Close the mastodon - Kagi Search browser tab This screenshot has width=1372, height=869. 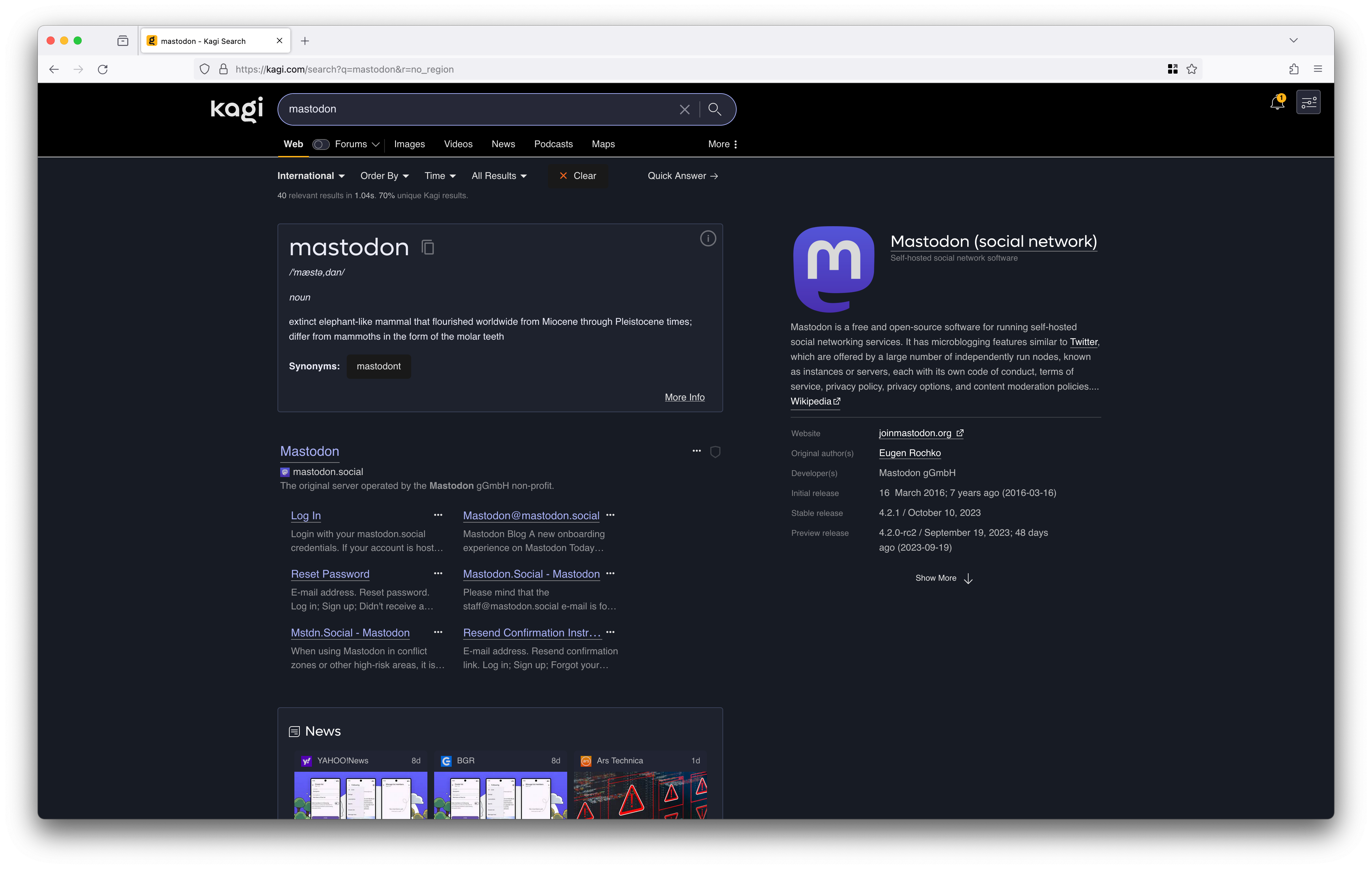click(279, 41)
